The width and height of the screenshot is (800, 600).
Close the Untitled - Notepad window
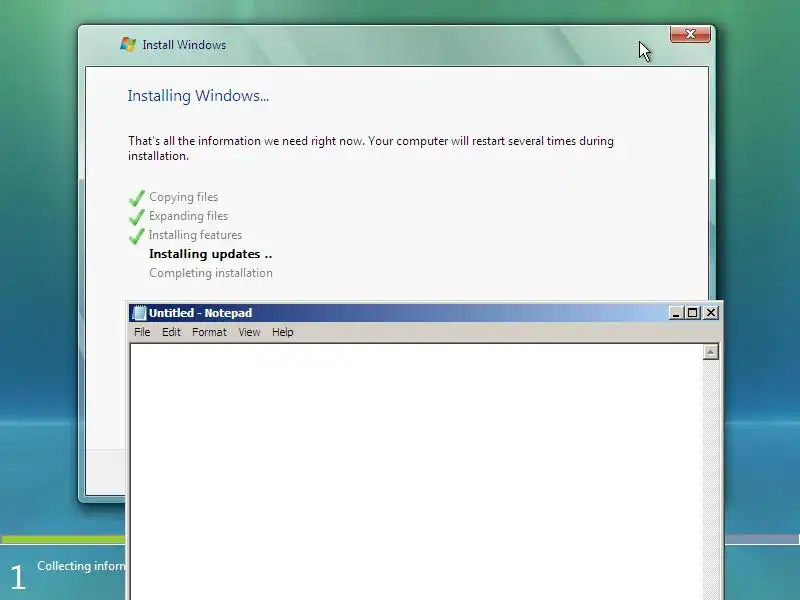[x=711, y=313]
